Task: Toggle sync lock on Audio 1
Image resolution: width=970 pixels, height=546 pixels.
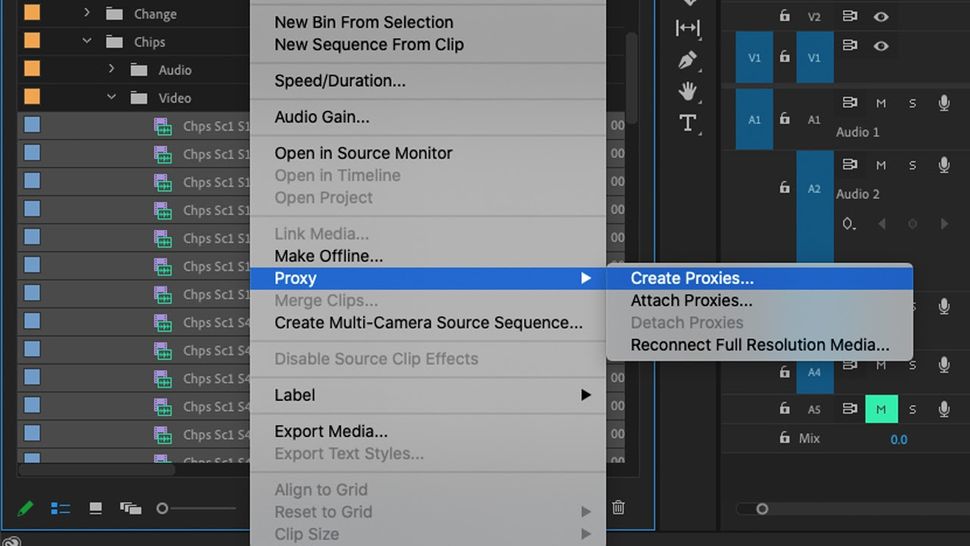Action: pos(850,103)
